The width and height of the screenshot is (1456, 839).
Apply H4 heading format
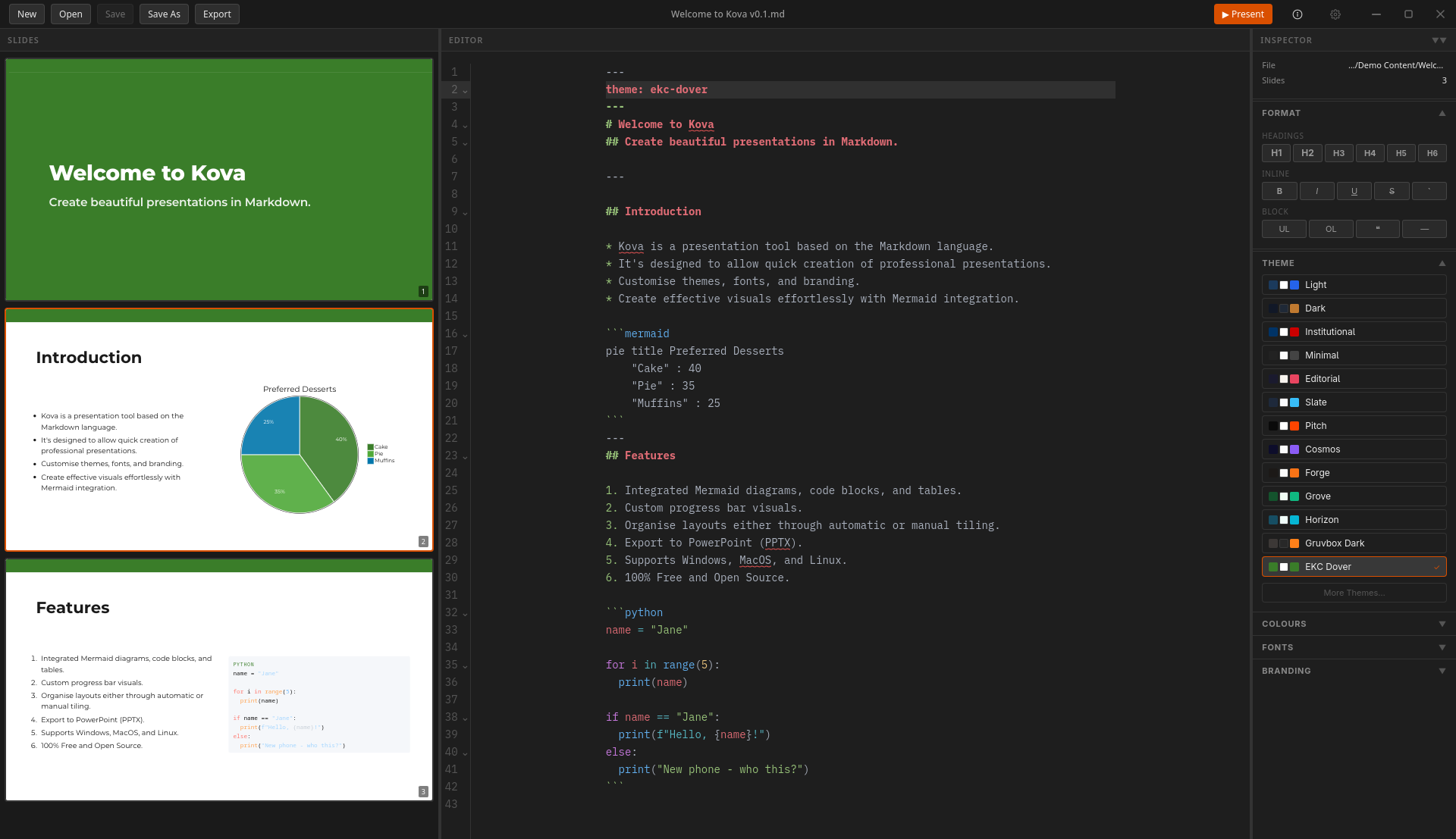[1370, 153]
